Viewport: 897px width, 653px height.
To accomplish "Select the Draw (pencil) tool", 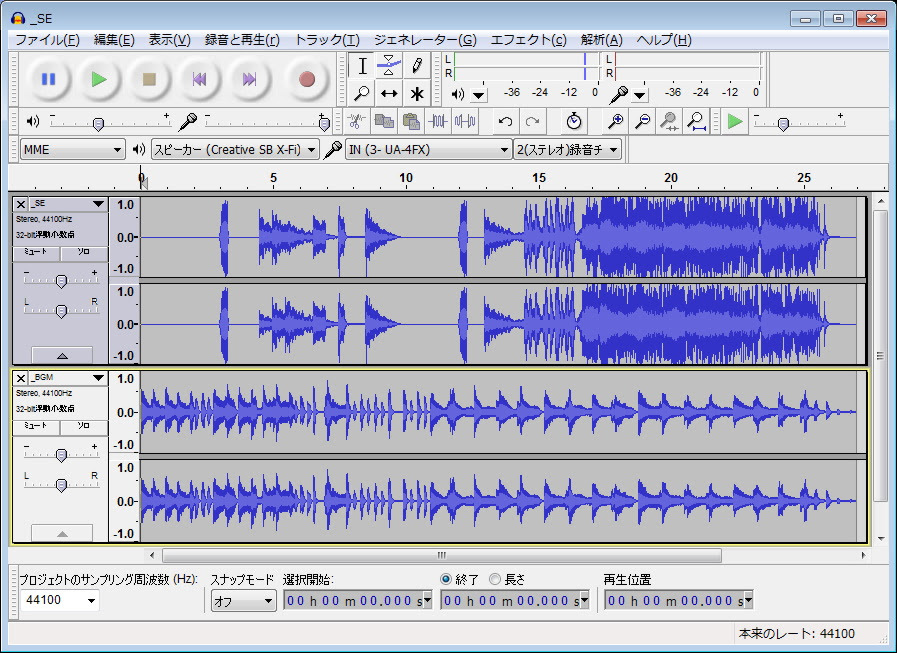I will [416, 66].
